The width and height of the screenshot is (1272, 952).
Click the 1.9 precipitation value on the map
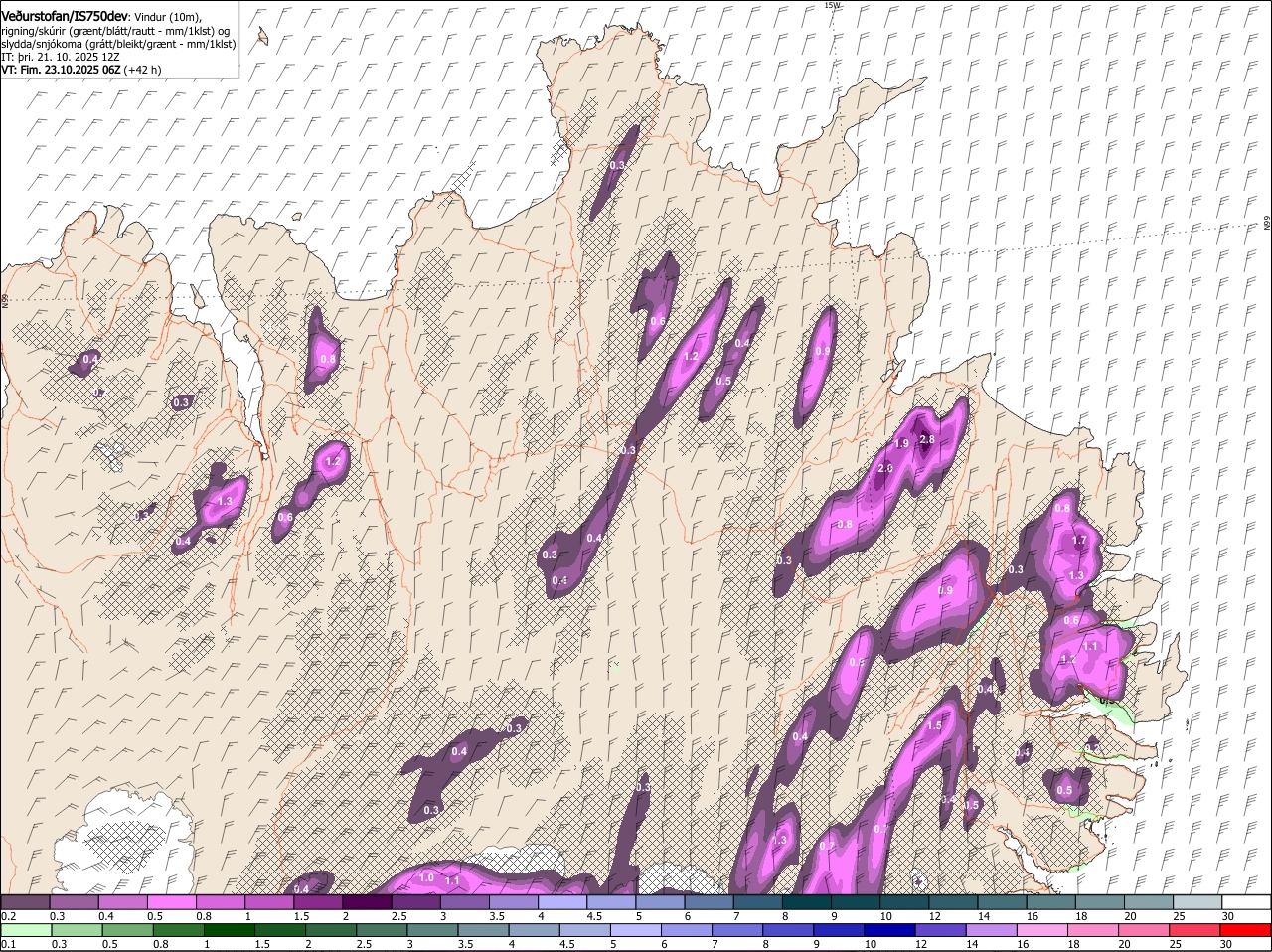click(902, 443)
